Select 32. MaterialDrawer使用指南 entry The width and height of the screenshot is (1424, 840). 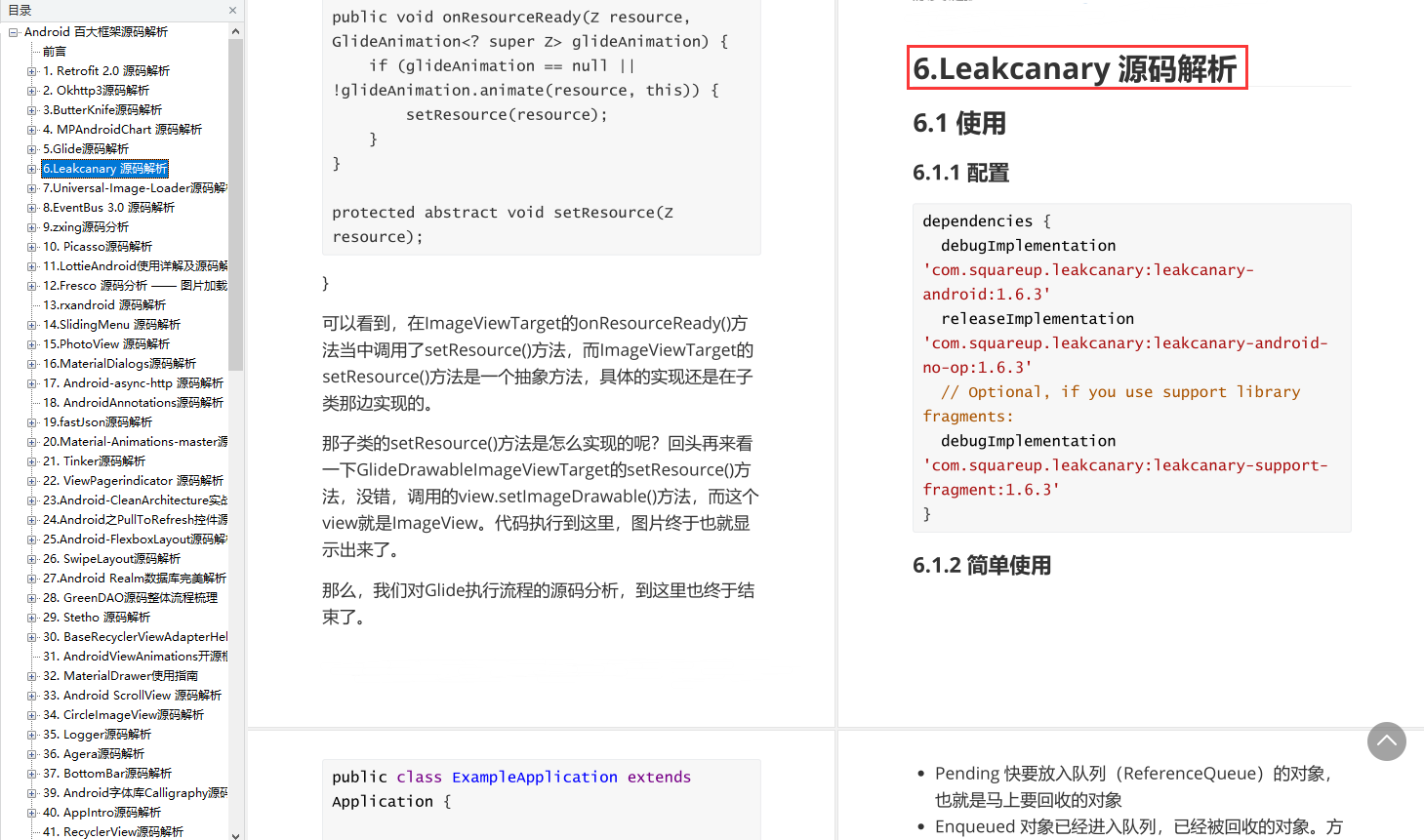click(x=120, y=676)
